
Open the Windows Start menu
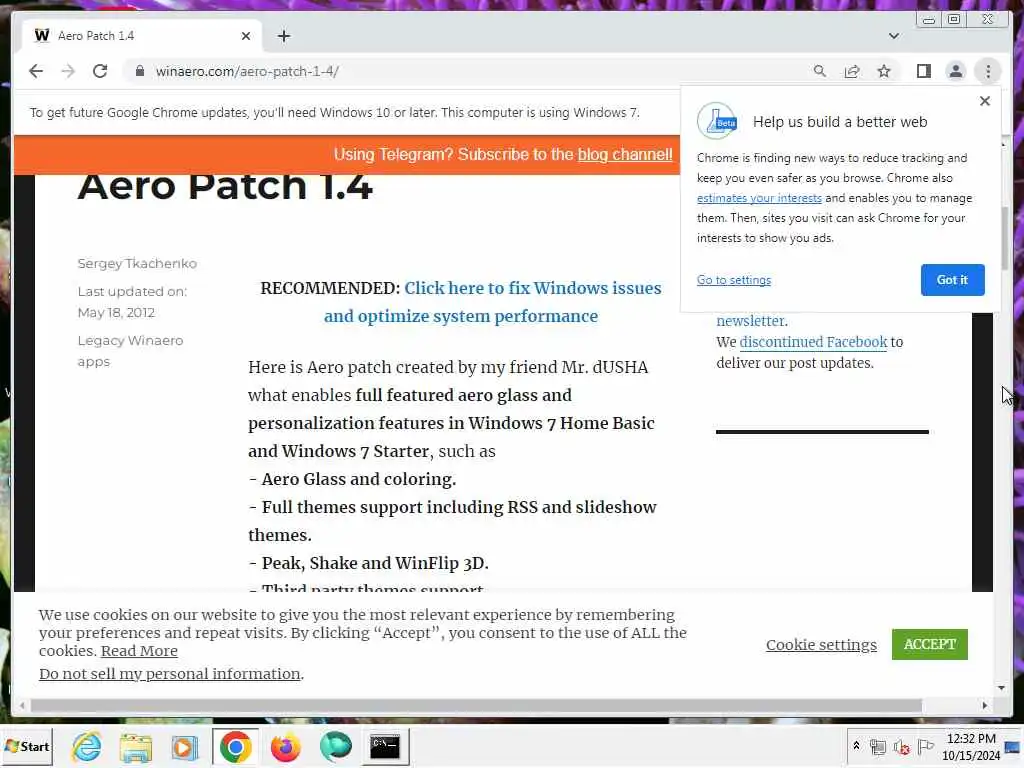[27, 746]
